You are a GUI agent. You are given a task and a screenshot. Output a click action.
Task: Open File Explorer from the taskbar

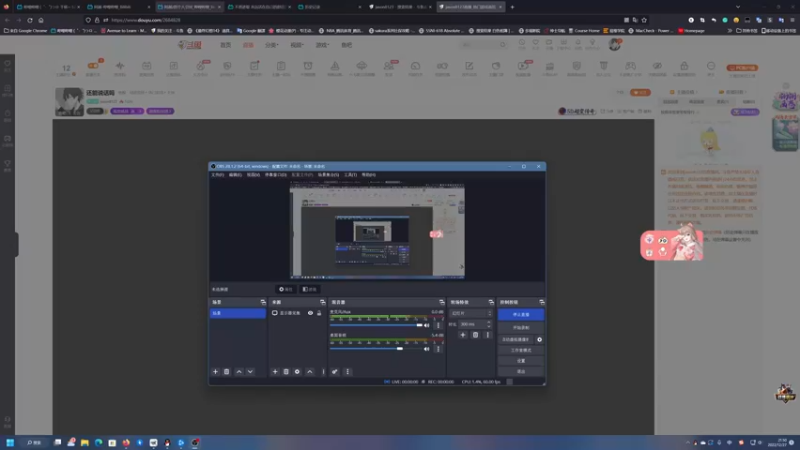tap(85, 442)
